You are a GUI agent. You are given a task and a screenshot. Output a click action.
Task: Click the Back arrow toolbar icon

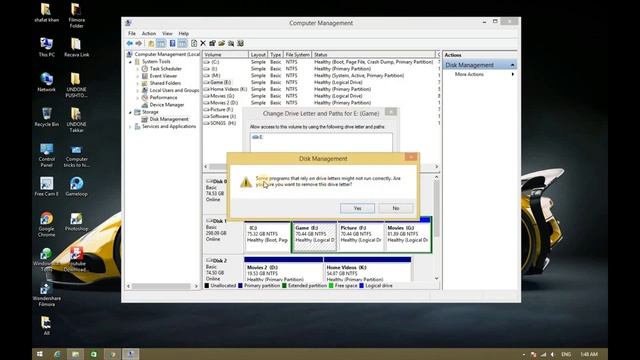(x=130, y=43)
